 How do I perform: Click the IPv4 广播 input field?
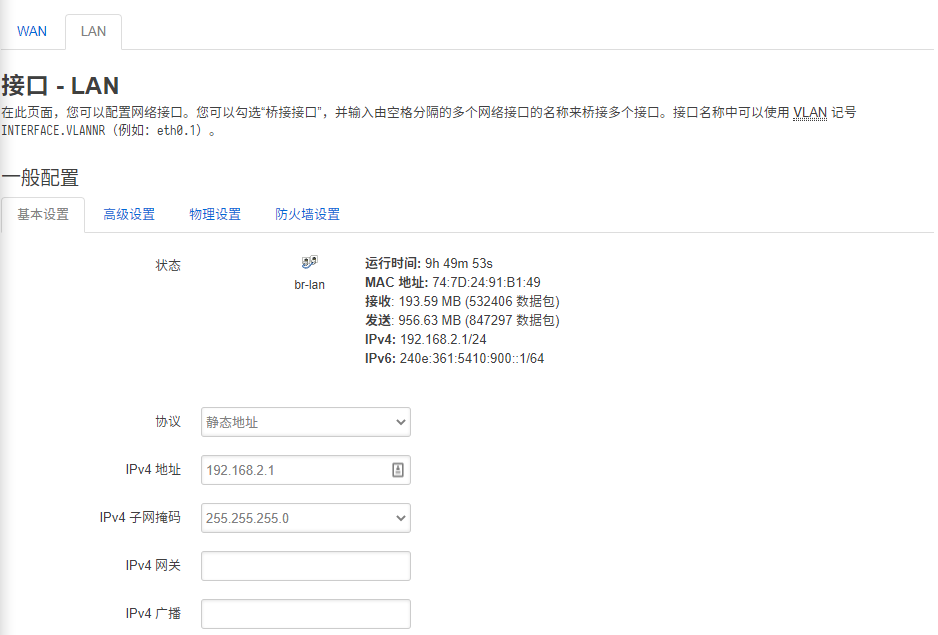tap(305, 613)
